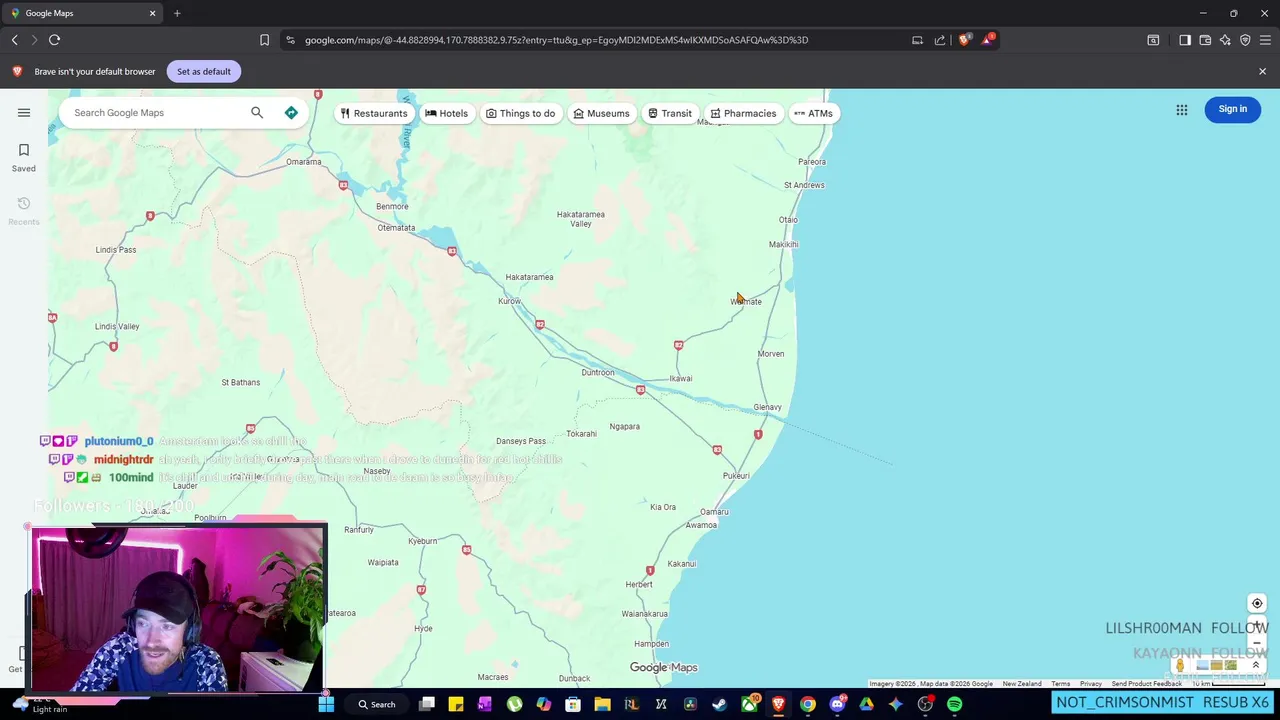
Task: Open the Recents panel
Action: [x=24, y=210]
